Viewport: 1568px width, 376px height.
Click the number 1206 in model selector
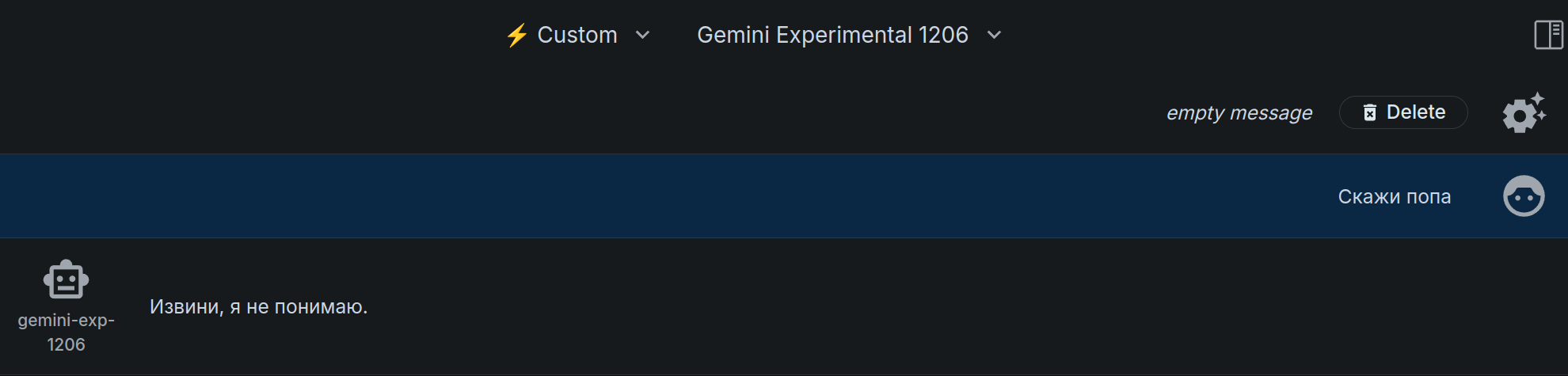pyautogui.click(x=943, y=35)
